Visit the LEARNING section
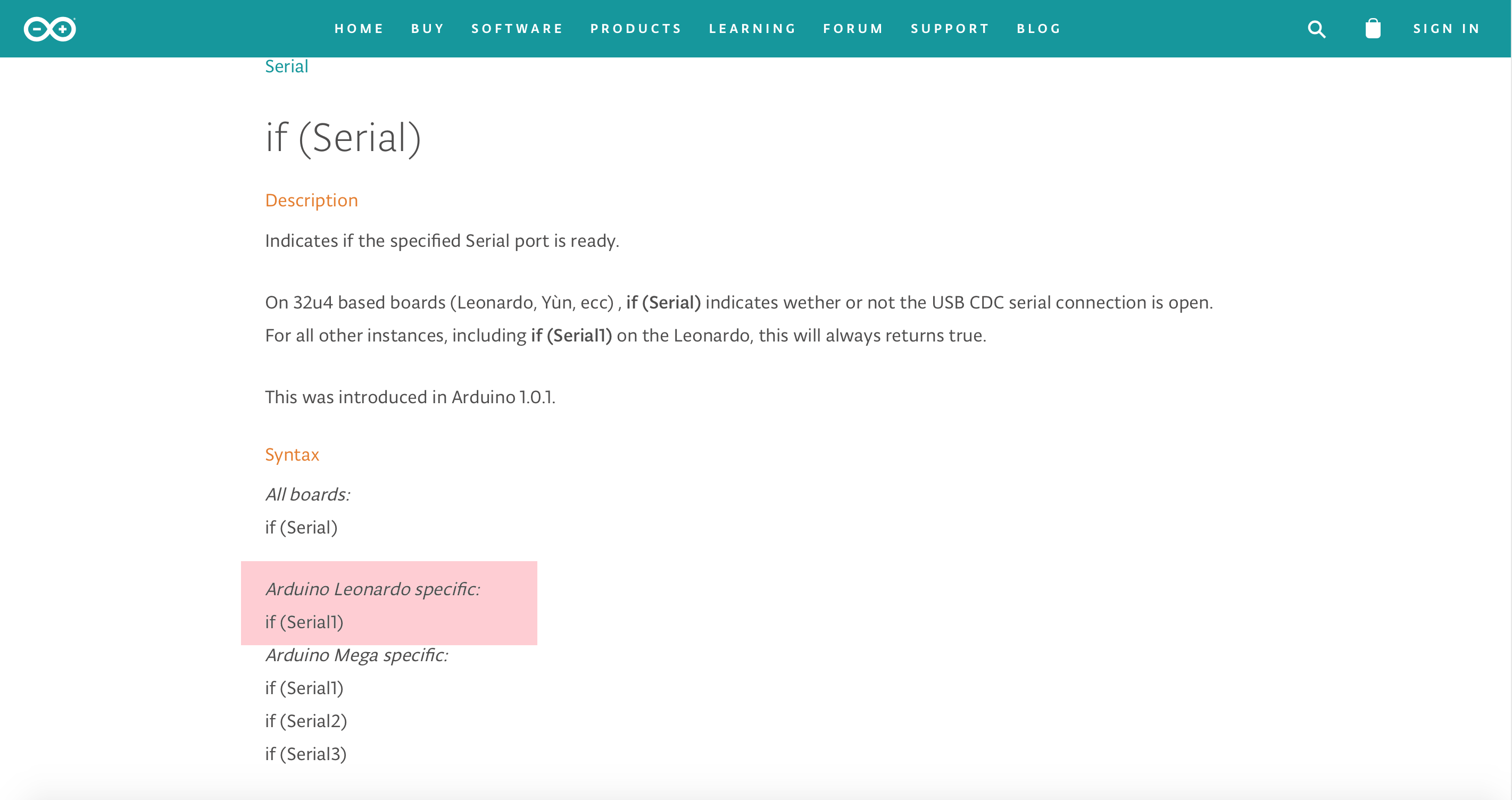1512x800 pixels. pyautogui.click(x=753, y=28)
